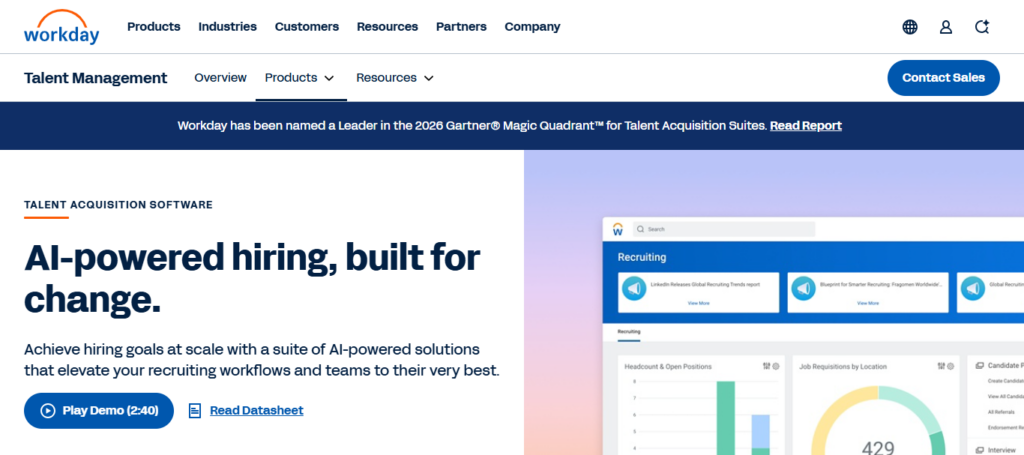
Task: Open the Industries main menu
Action: [x=227, y=27]
